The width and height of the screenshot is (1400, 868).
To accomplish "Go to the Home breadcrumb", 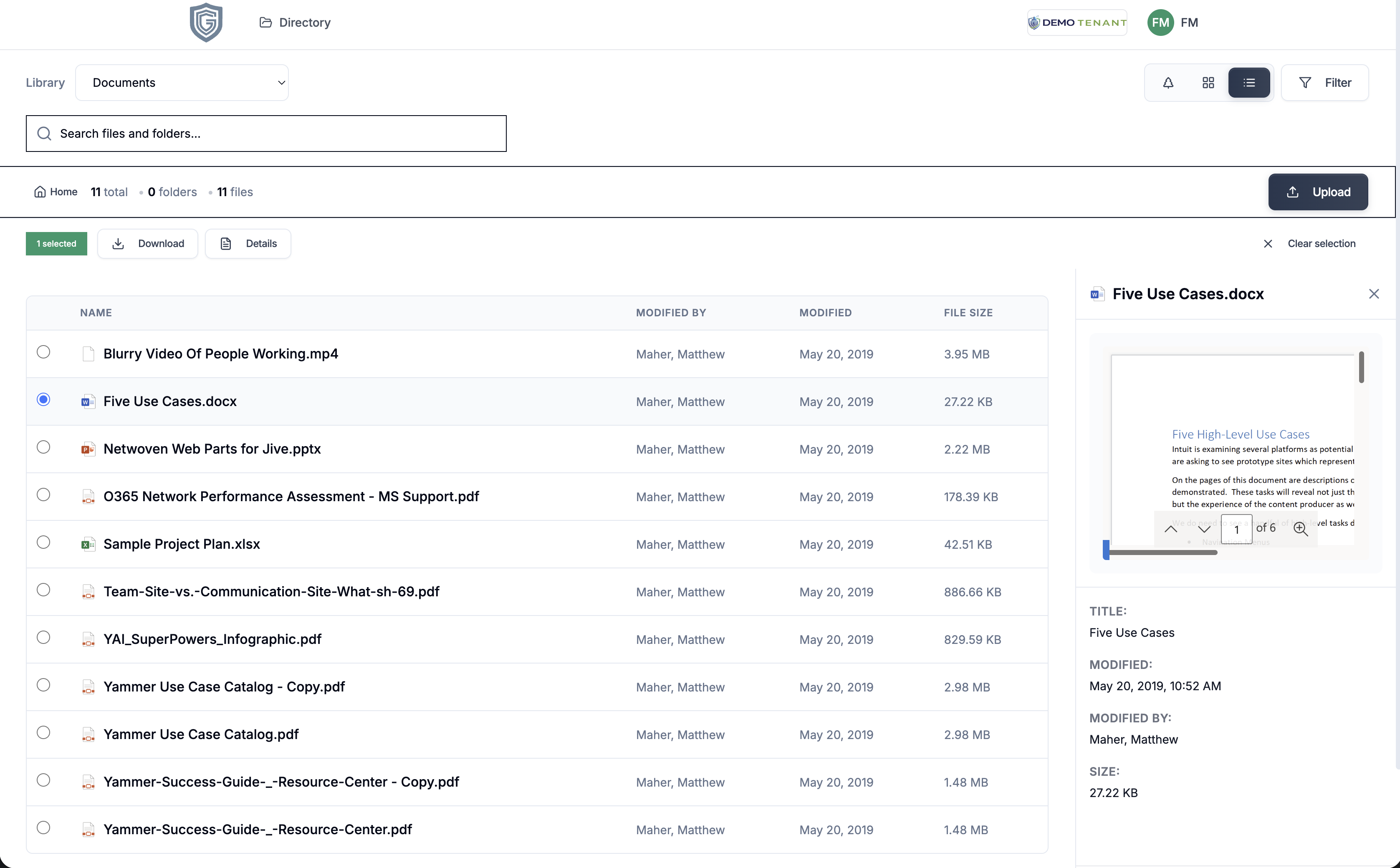I will 56,192.
